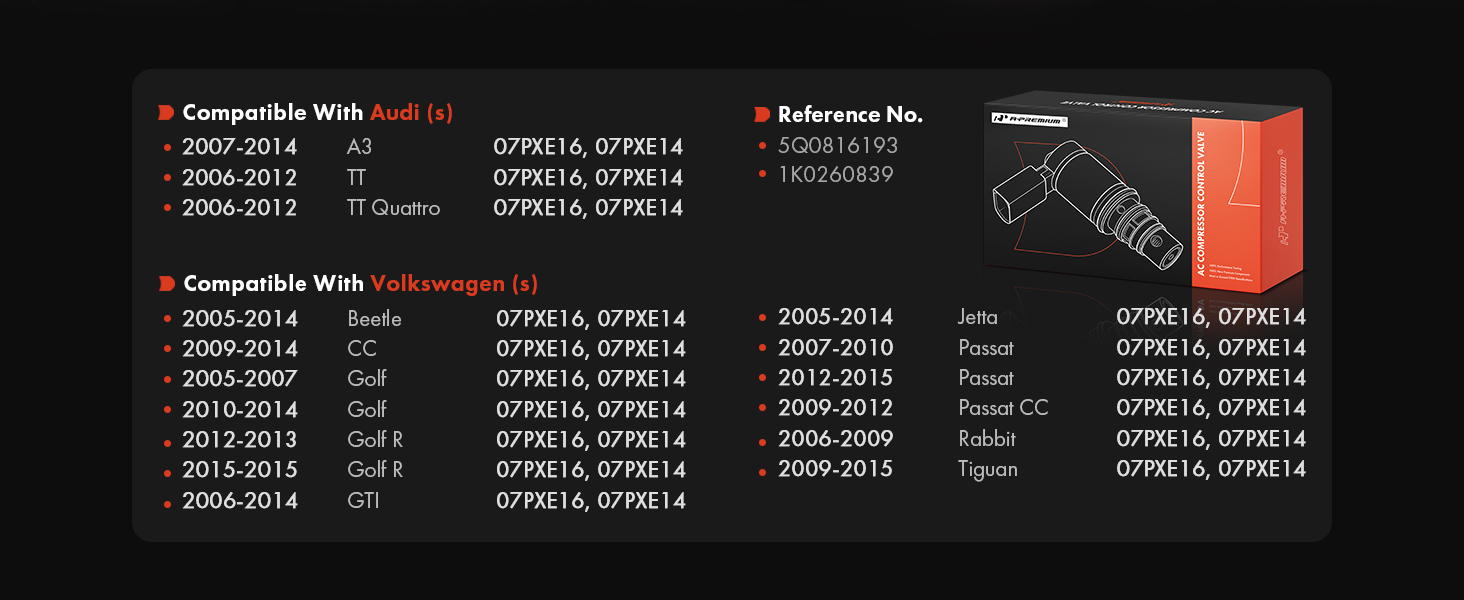
Task: Click the compressor codes in the Beetle row
Action: (x=591, y=319)
